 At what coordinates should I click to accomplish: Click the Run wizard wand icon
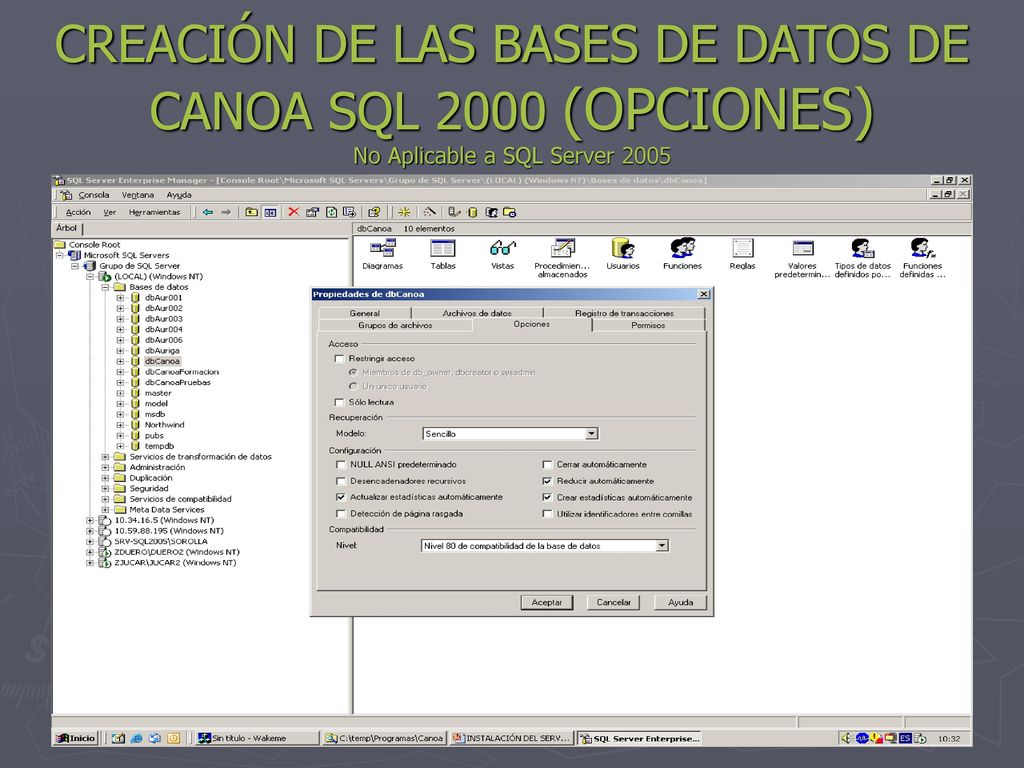point(429,212)
